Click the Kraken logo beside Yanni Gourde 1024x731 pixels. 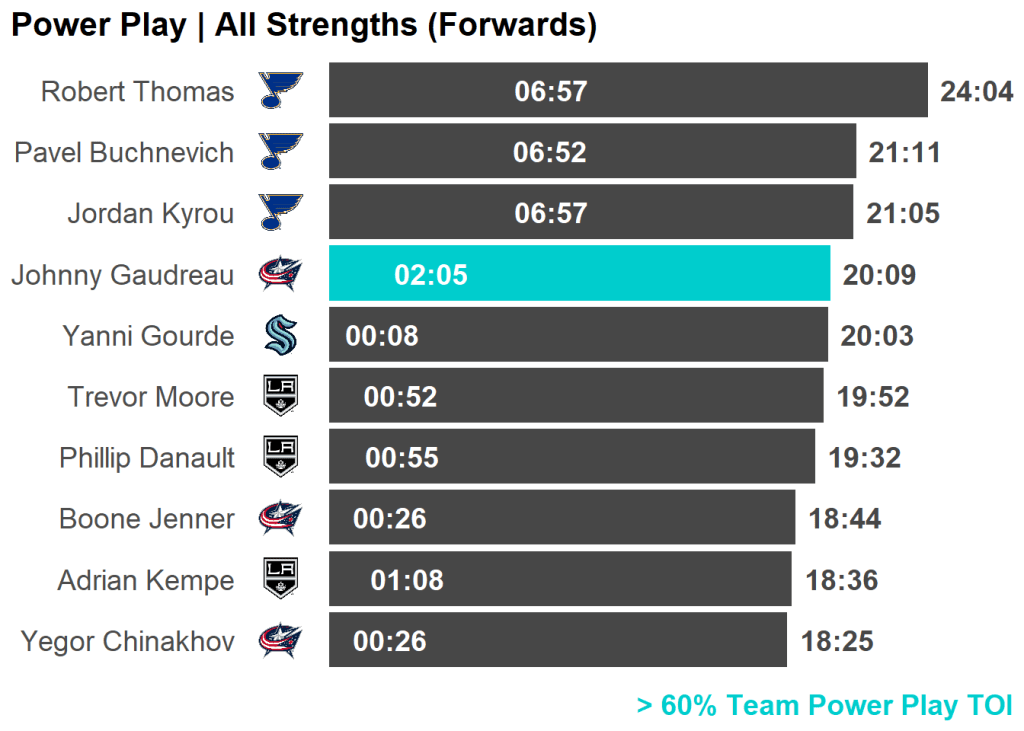(x=280, y=335)
